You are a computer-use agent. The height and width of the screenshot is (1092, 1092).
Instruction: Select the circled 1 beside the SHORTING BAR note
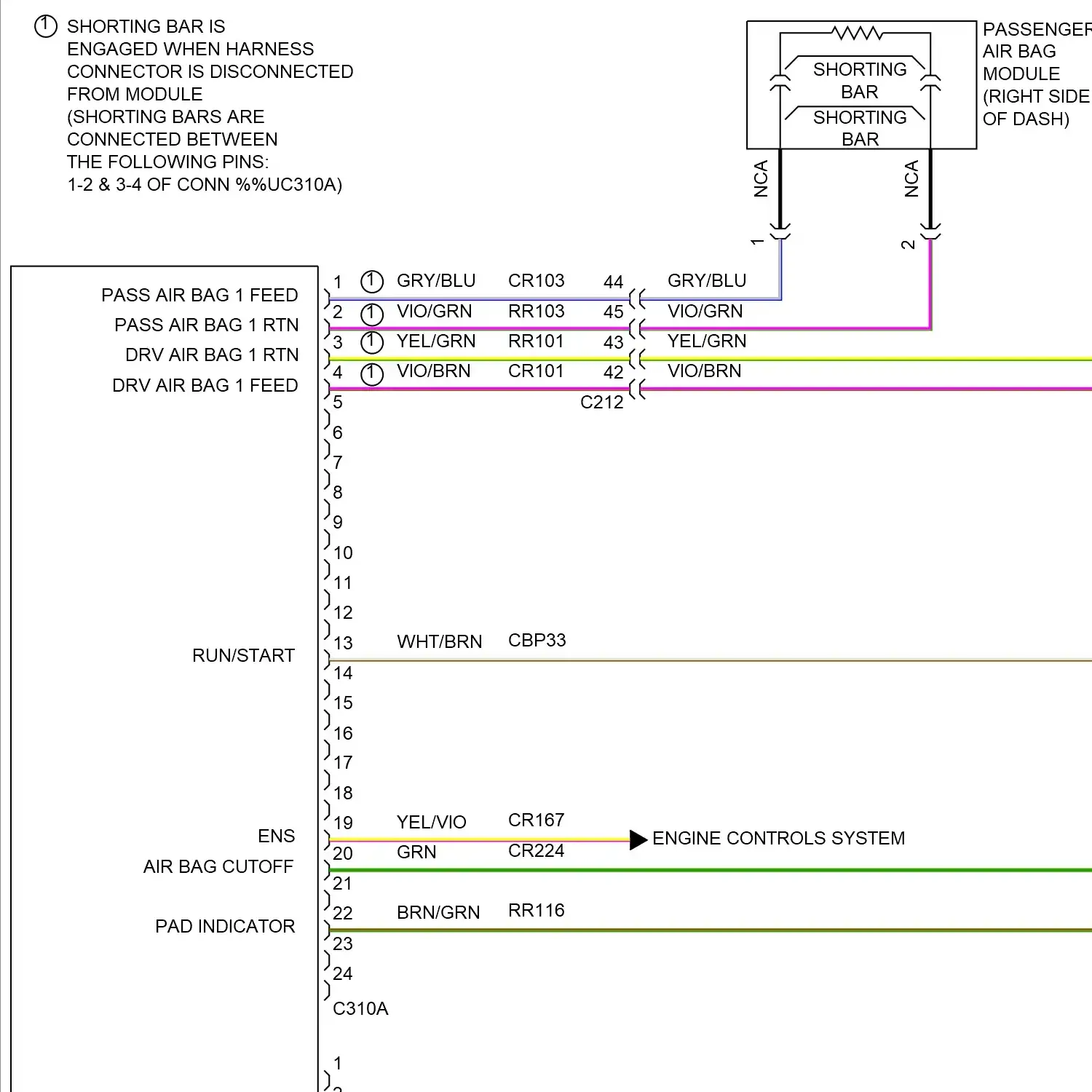(x=45, y=27)
